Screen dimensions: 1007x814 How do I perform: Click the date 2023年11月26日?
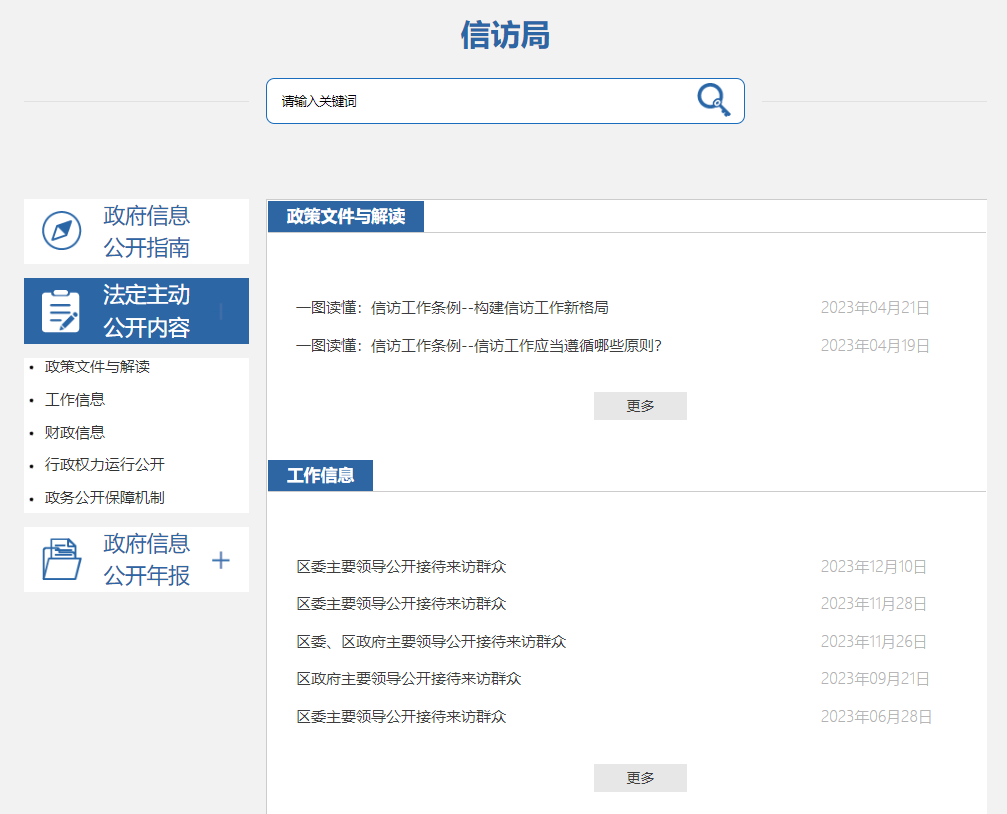pyautogui.click(x=874, y=641)
